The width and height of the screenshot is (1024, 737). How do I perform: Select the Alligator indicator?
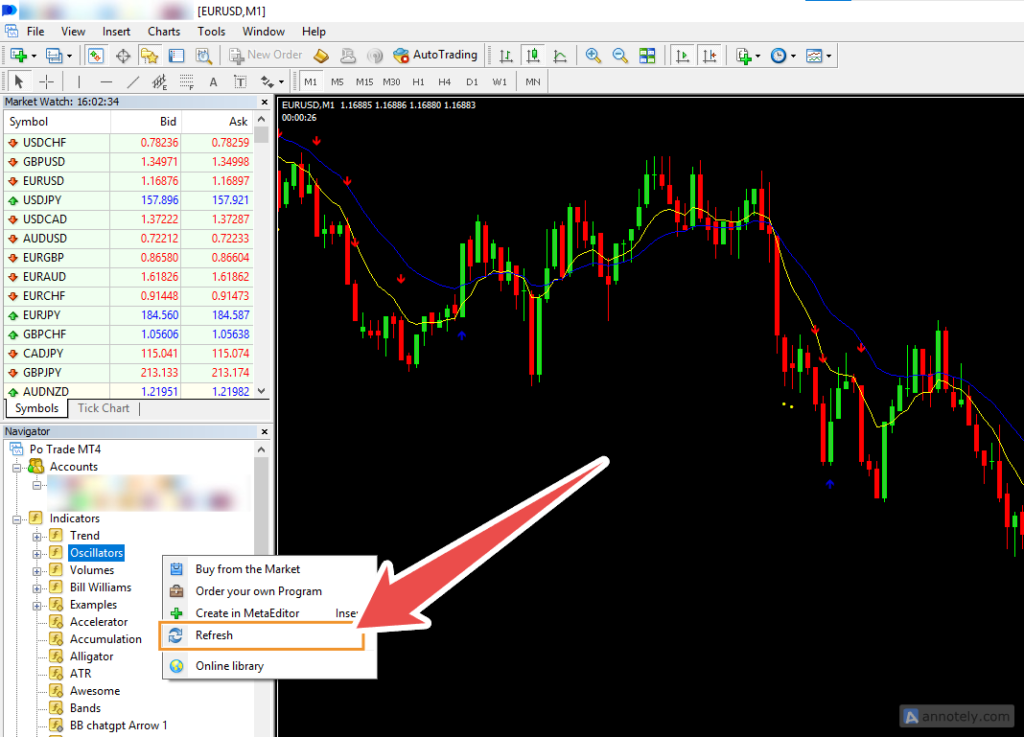[x=91, y=657]
